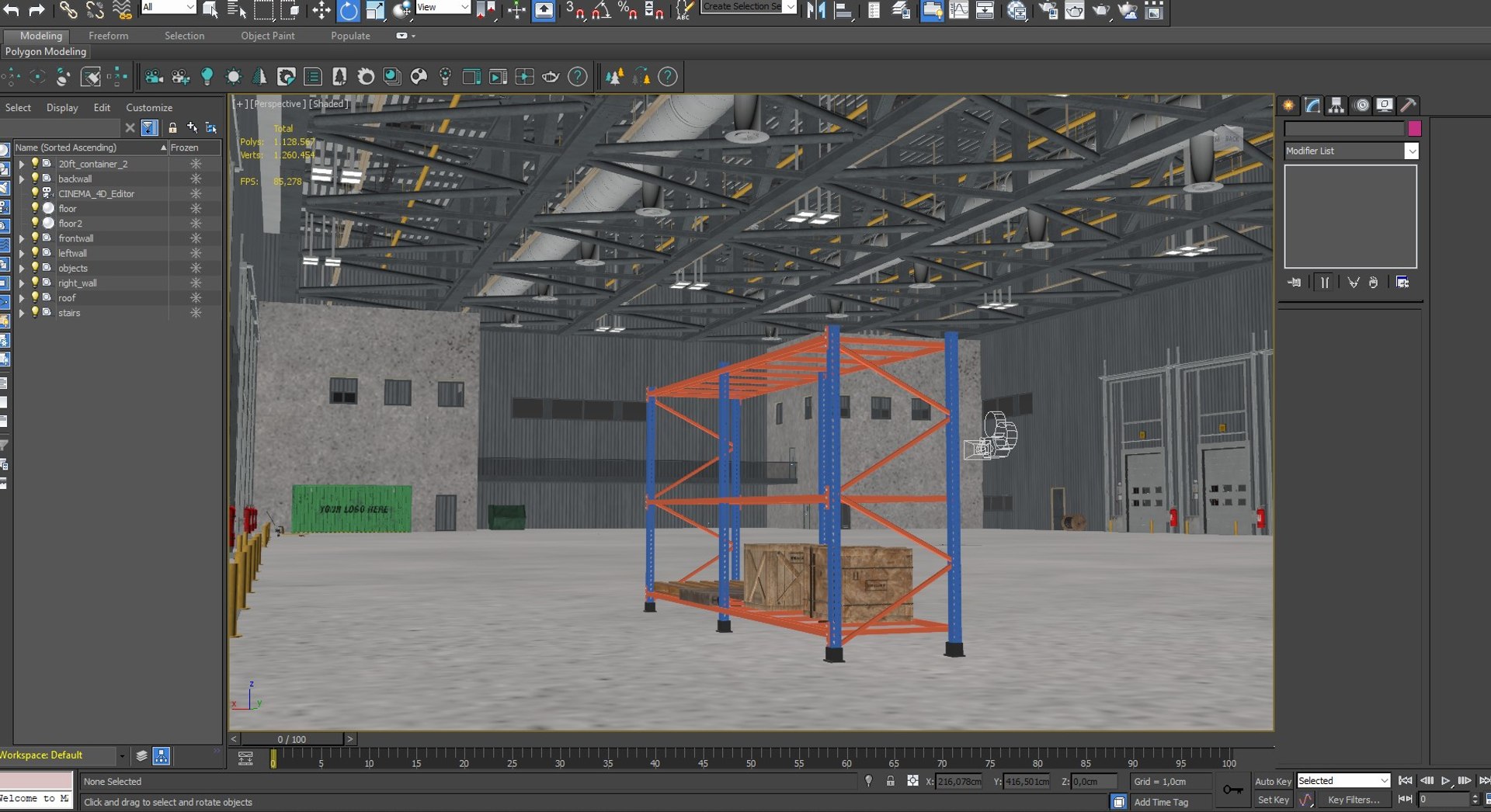Switch to the Populate ribbon tab
The height and width of the screenshot is (812, 1491).
click(x=350, y=36)
